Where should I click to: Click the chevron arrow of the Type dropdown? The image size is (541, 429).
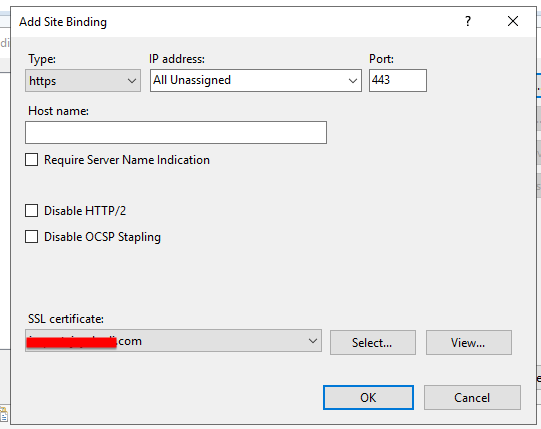coord(131,81)
